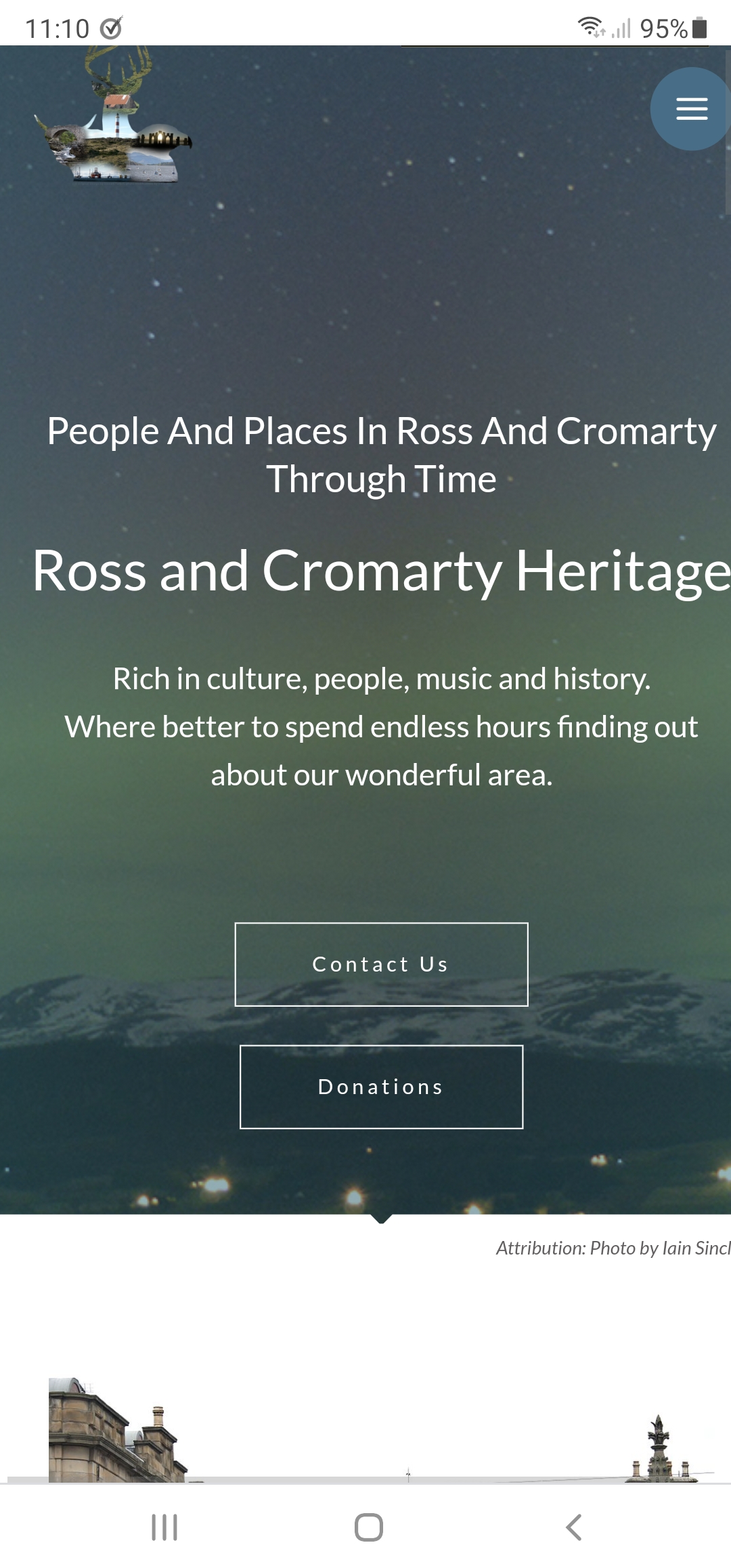Tap the checkmark notification icon
Image resolution: width=731 pixels, height=1568 pixels.
click(112, 27)
